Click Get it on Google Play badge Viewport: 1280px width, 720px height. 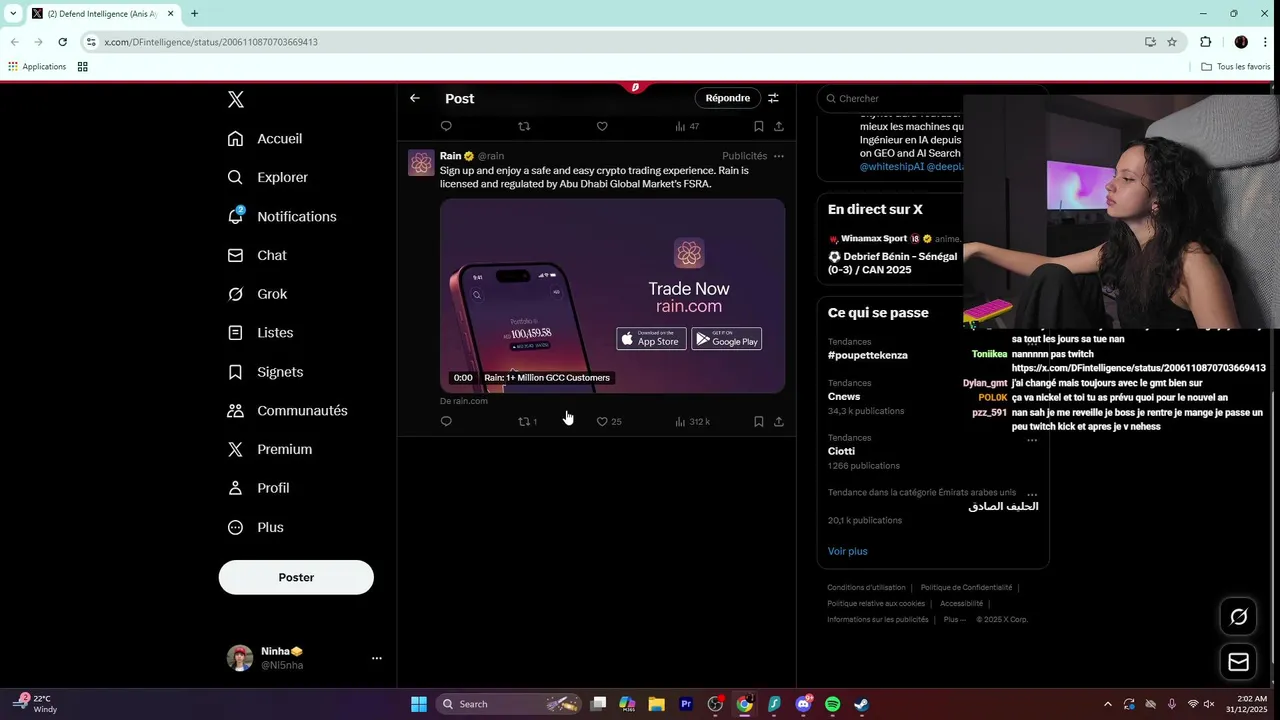point(727,339)
